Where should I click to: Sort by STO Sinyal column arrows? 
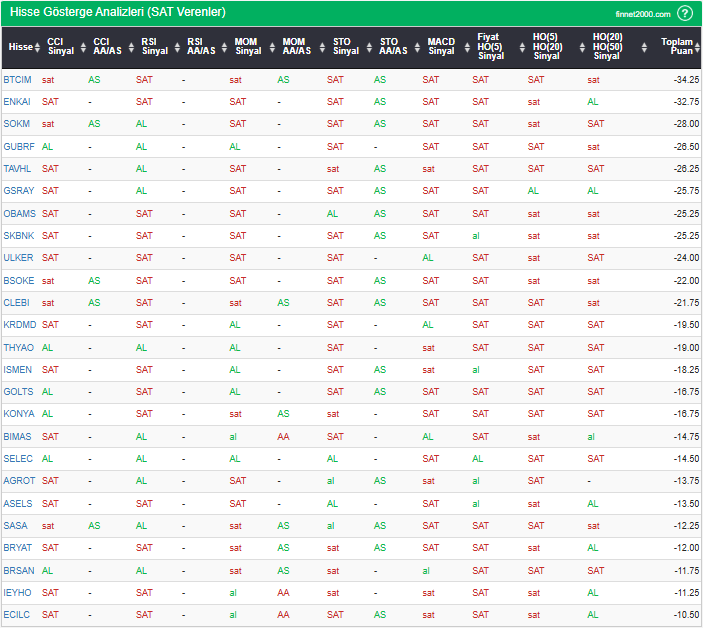click(x=369, y=47)
